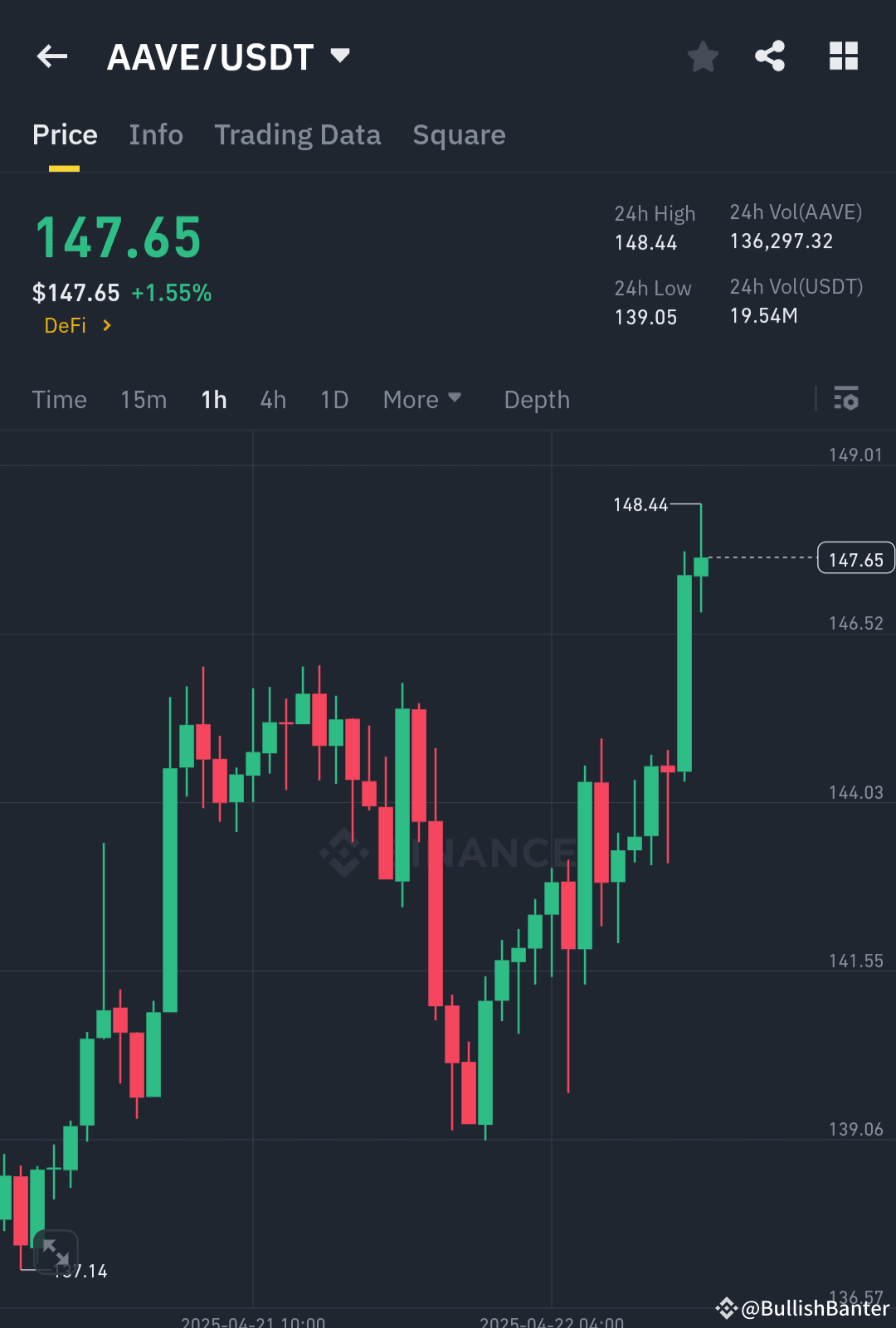896x1328 pixels.
Task: Switch chart to 15m interval
Action: click(143, 399)
